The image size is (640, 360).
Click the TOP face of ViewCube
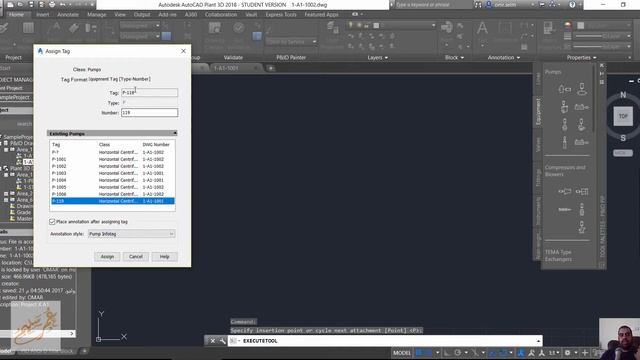(x=623, y=116)
